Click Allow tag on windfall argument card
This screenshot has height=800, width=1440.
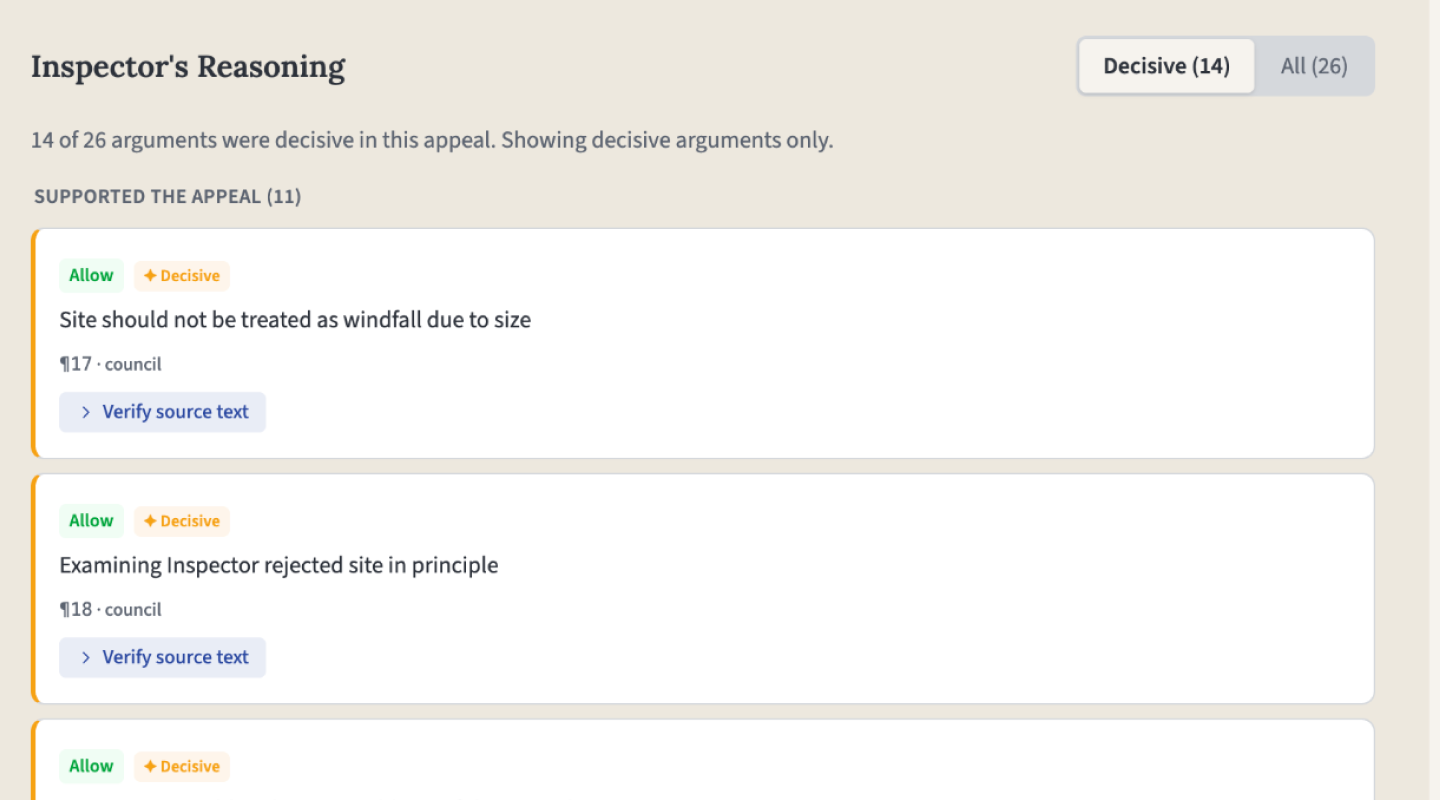coord(91,276)
